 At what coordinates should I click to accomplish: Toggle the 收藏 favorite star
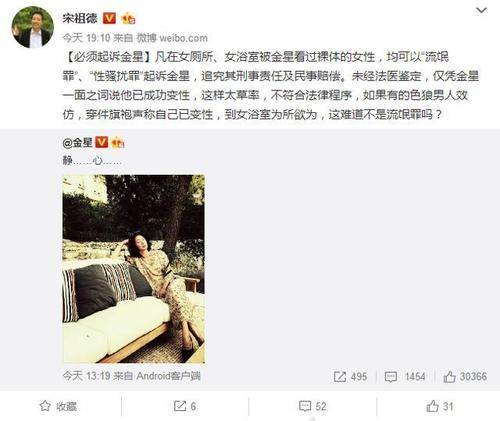(x=58, y=406)
